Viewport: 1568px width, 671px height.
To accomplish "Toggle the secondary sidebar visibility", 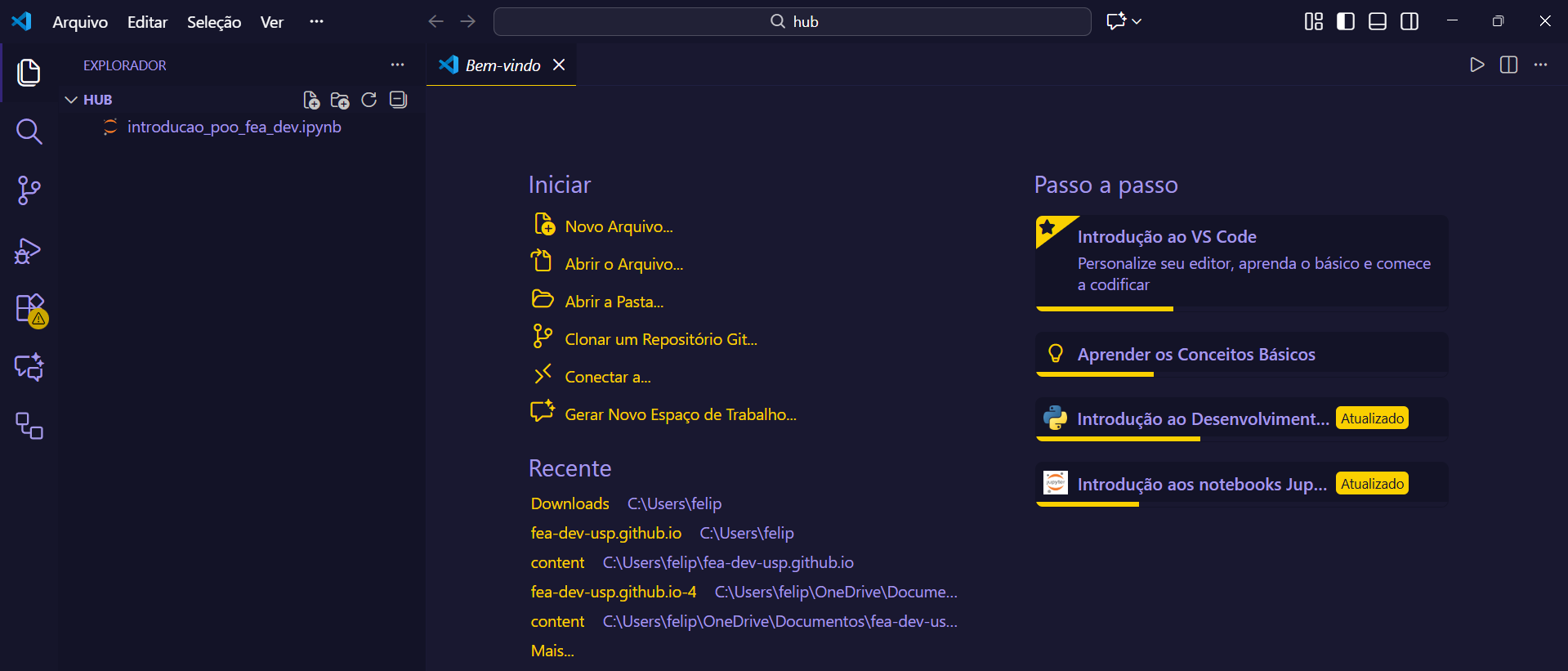I will [1409, 21].
